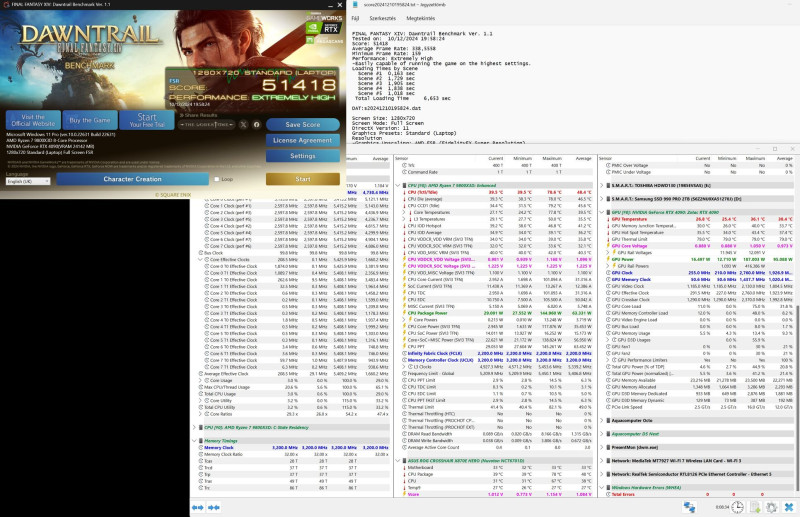Open the License Agreement
The height and width of the screenshot is (517, 800).
(303, 140)
